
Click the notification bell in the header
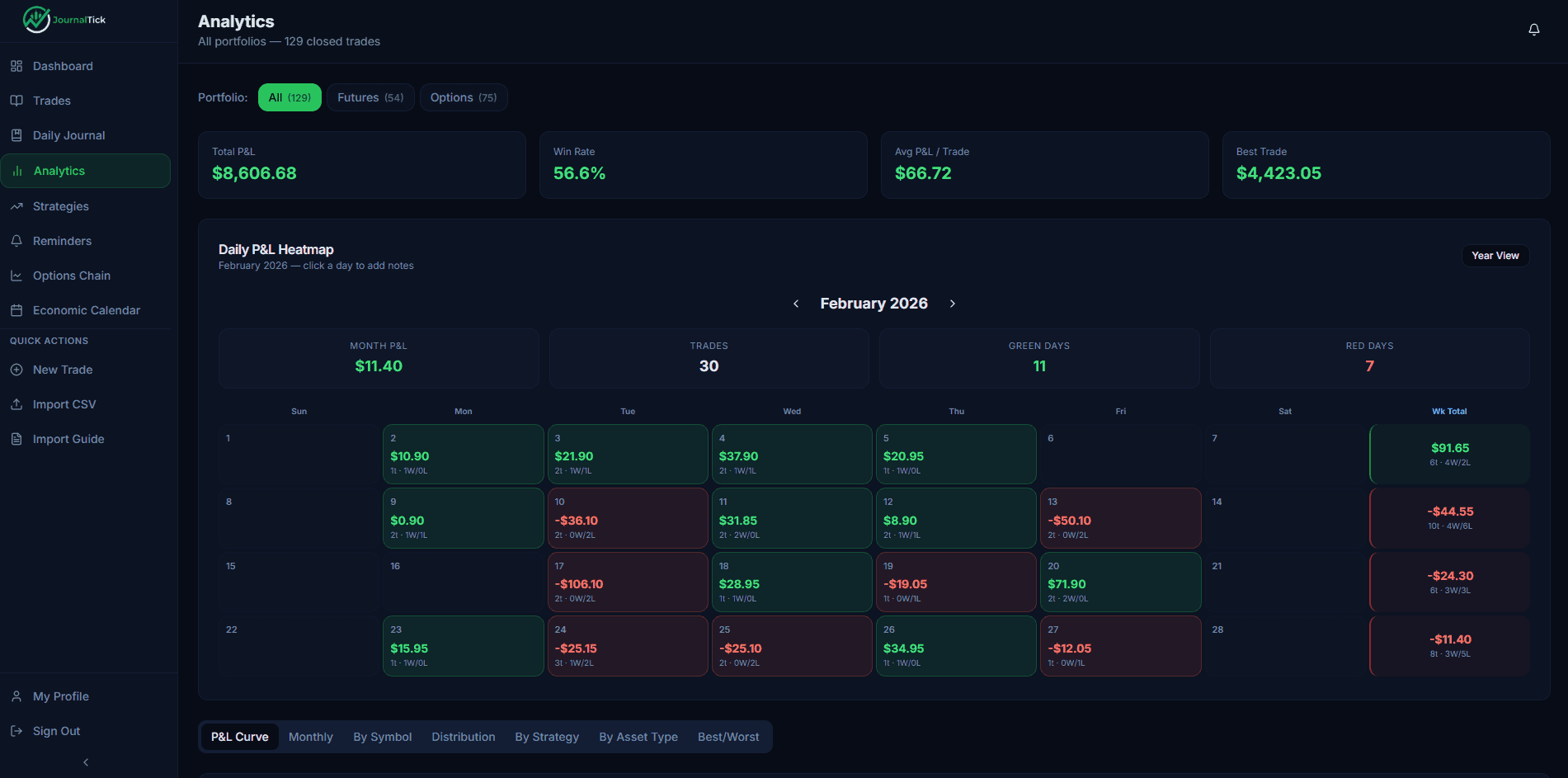tap(1533, 29)
